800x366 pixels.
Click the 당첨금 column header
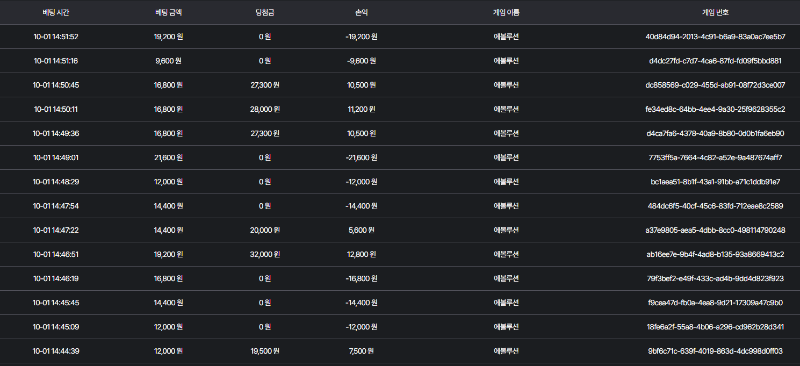[x=264, y=12]
